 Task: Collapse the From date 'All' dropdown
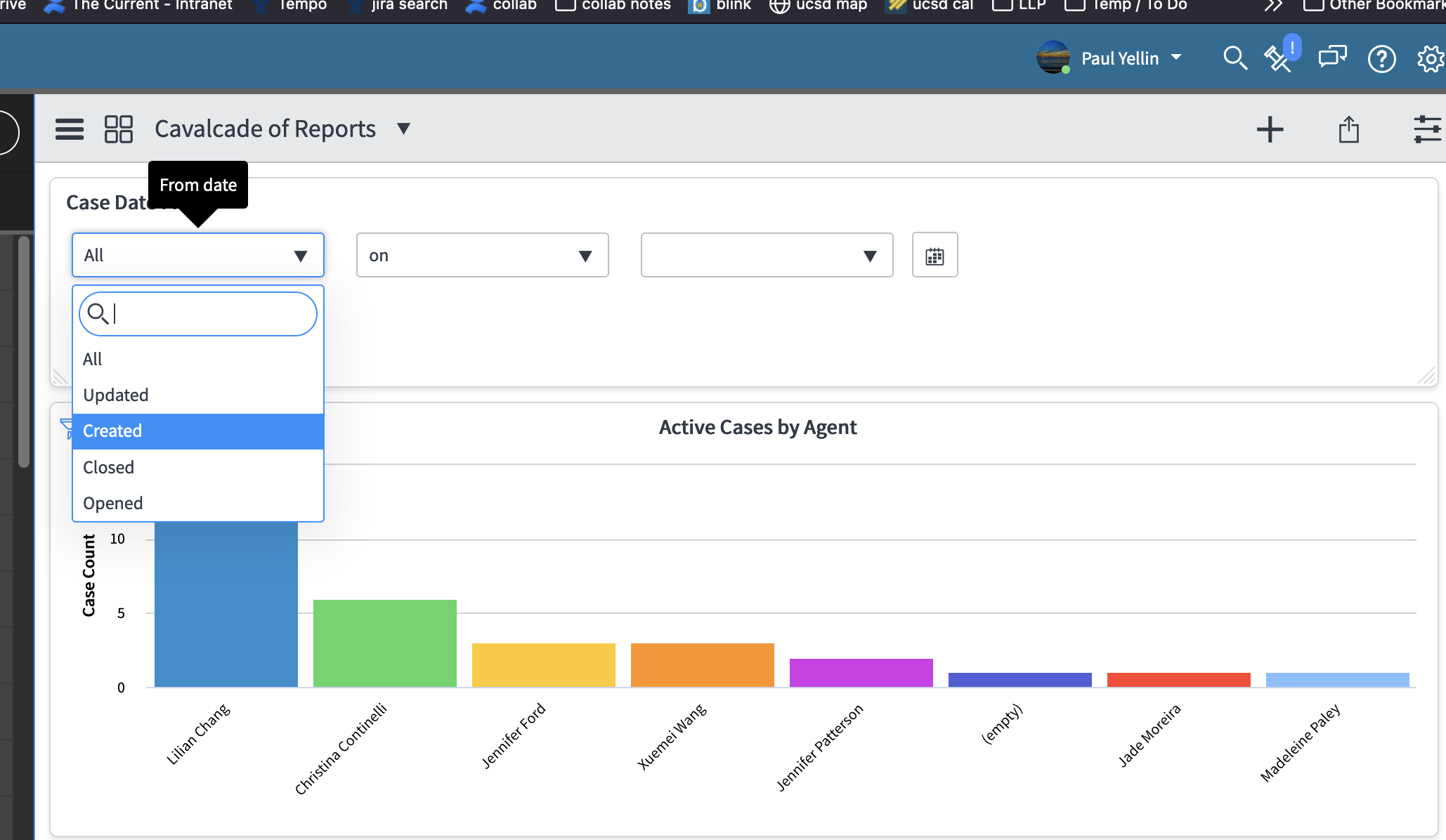tap(198, 255)
